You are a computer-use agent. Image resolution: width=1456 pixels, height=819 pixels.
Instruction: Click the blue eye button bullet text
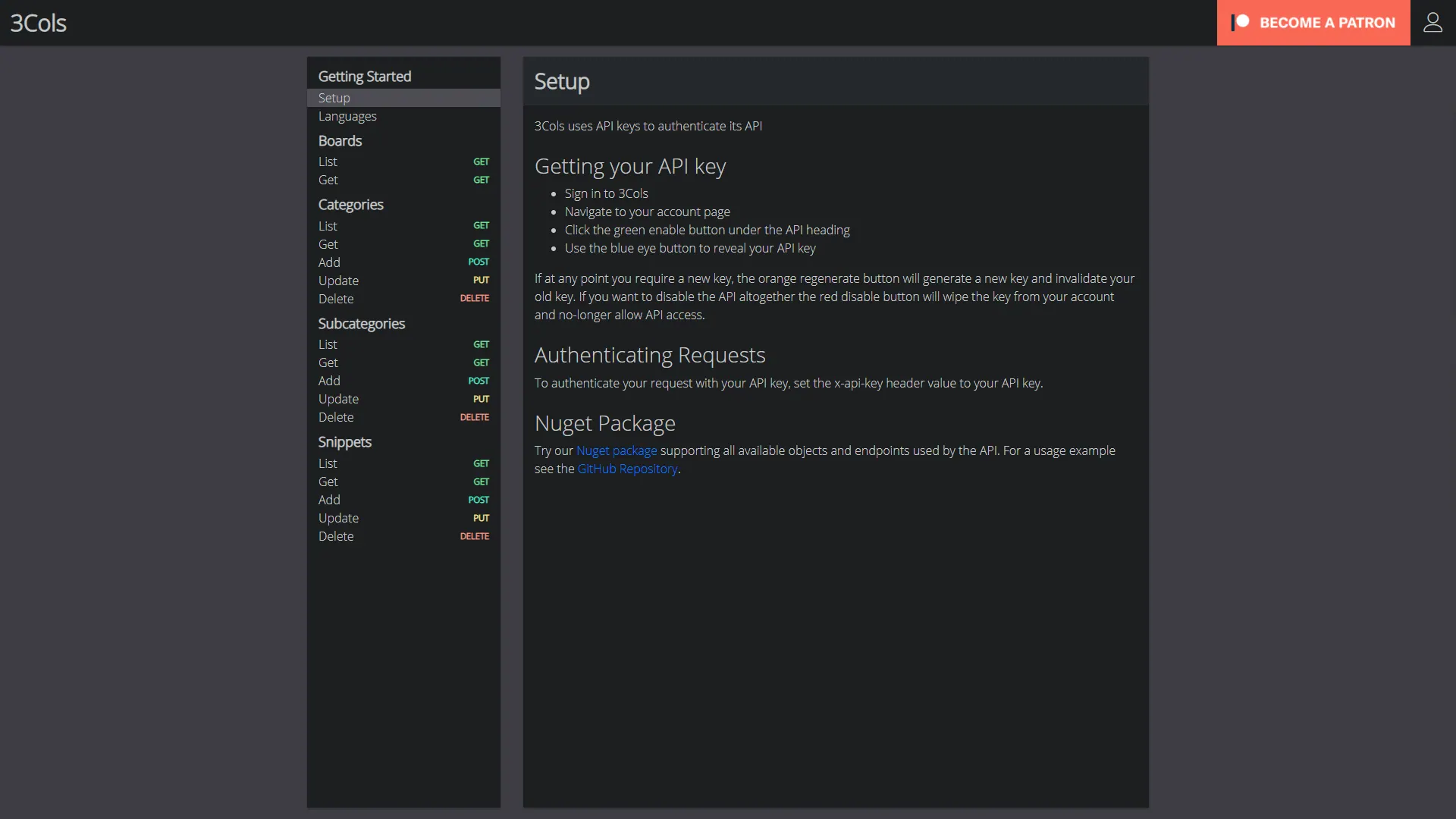pyautogui.click(x=690, y=248)
